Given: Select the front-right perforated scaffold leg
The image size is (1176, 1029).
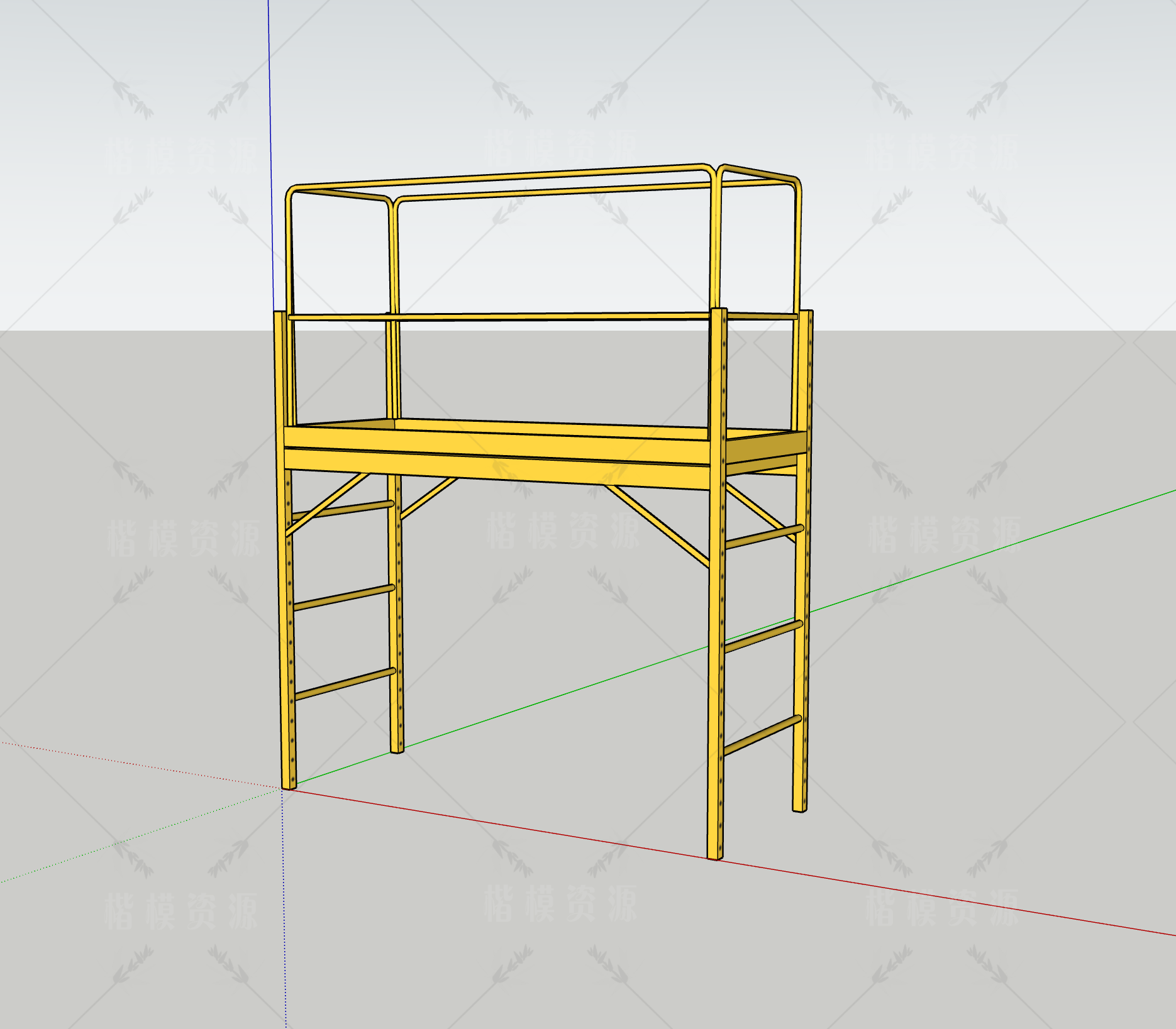Looking at the screenshot, I should click(x=716, y=583).
